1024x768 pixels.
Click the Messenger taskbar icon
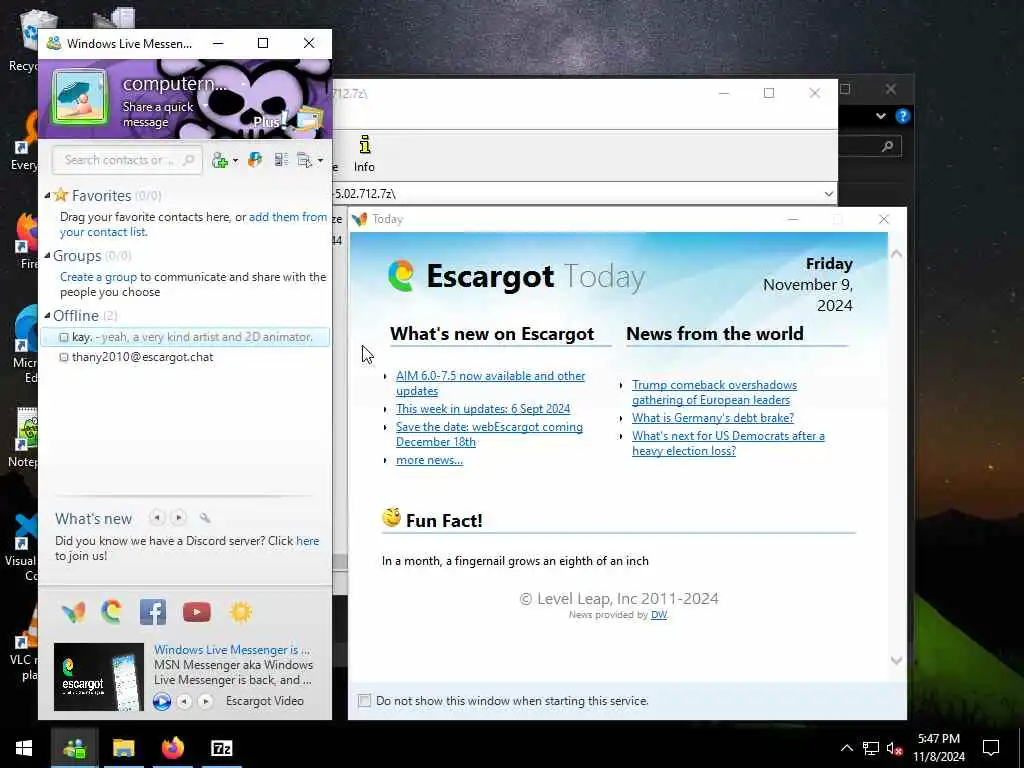coord(74,748)
